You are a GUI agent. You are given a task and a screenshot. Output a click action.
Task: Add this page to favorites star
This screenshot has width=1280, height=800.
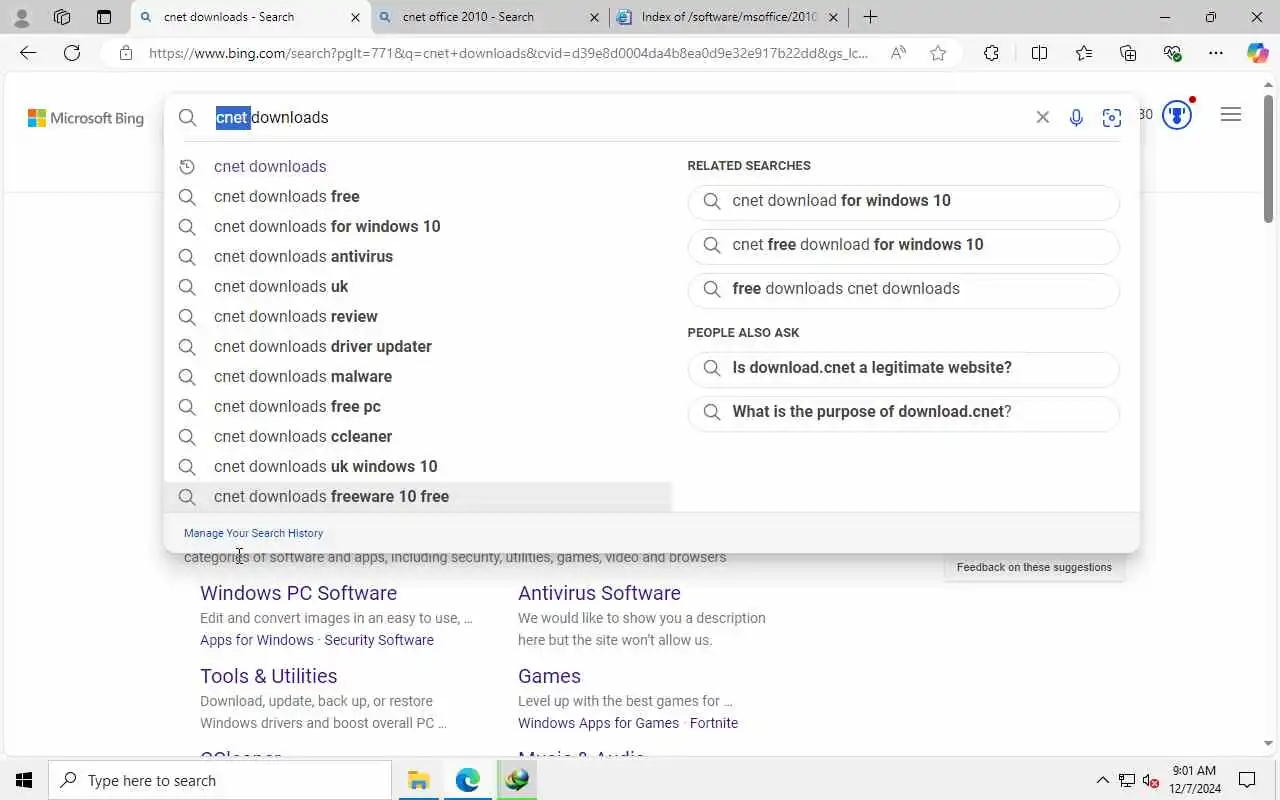tap(938, 53)
